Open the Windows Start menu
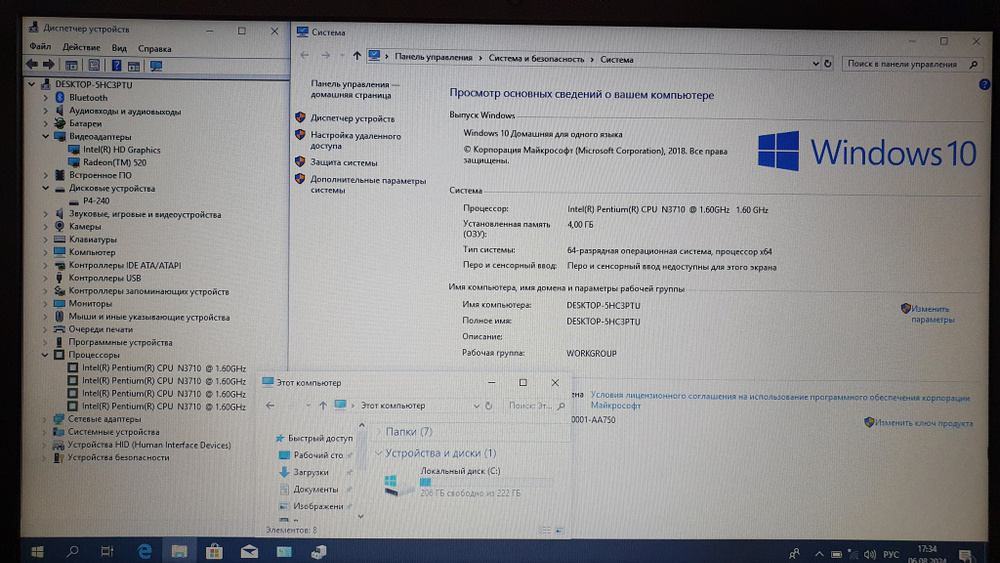1000x563 pixels. pyautogui.click(x=37, y=552)
